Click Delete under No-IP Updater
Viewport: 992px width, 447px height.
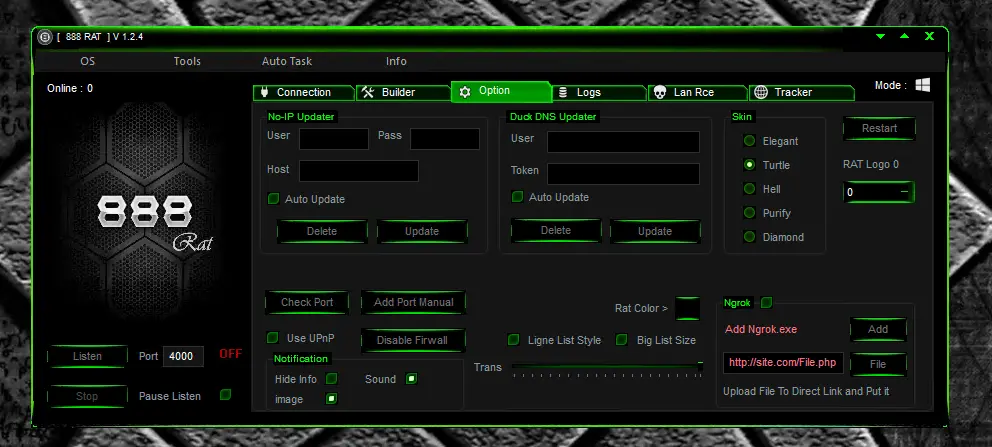pyautogui.click(x=322, y=231)
